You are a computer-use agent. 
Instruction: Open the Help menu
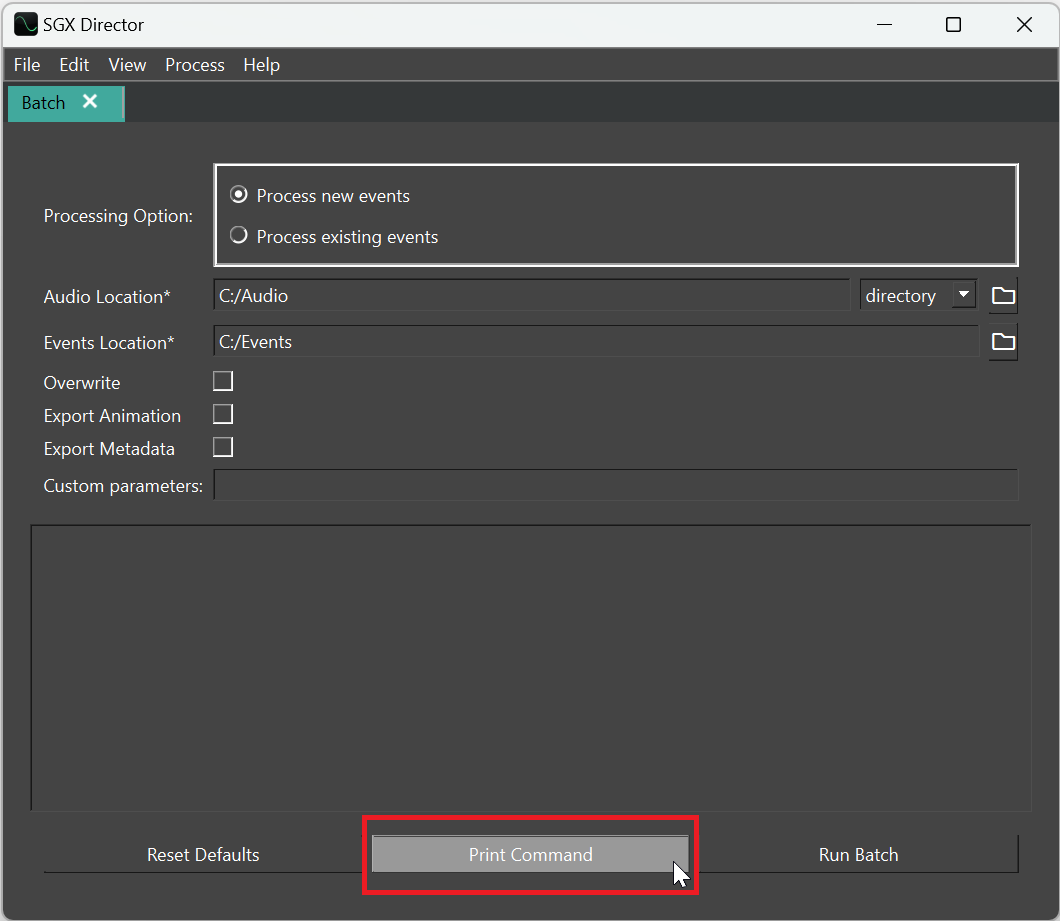click(x=261, y=65)
